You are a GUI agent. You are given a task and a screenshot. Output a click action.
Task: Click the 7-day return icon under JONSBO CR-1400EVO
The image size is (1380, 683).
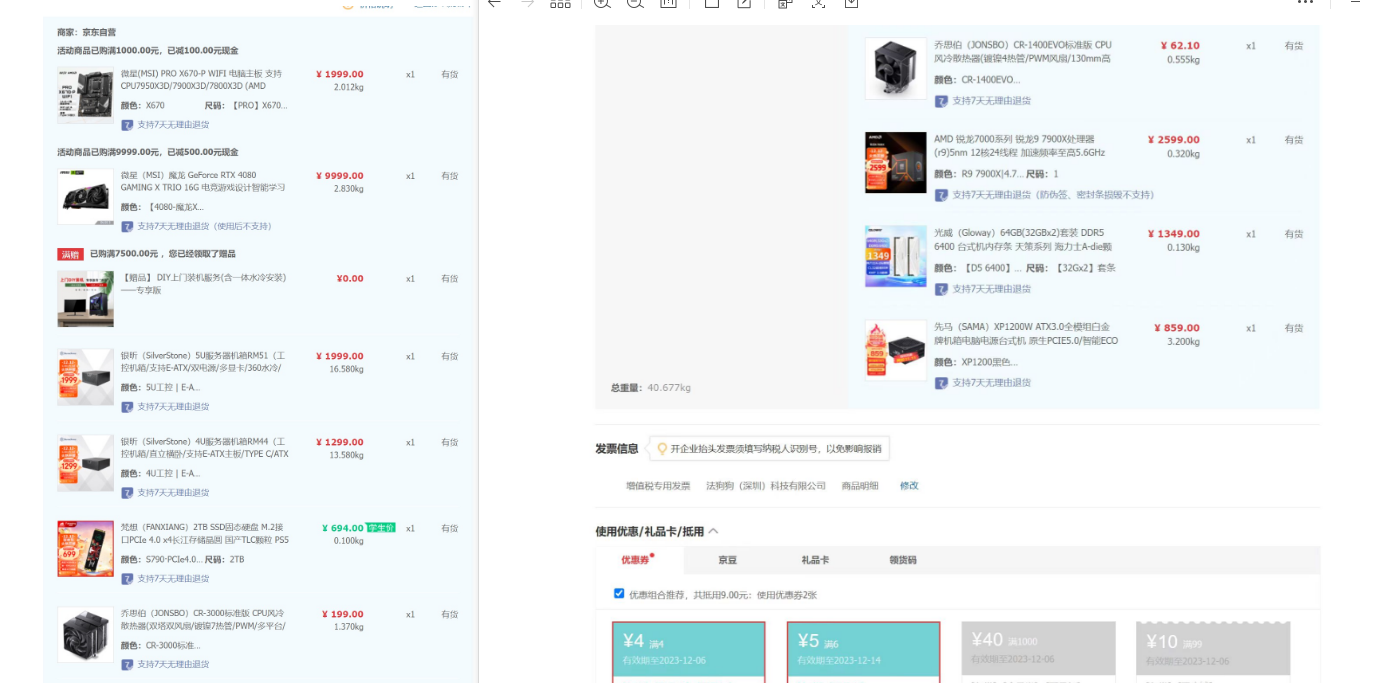tap(941, 101)
